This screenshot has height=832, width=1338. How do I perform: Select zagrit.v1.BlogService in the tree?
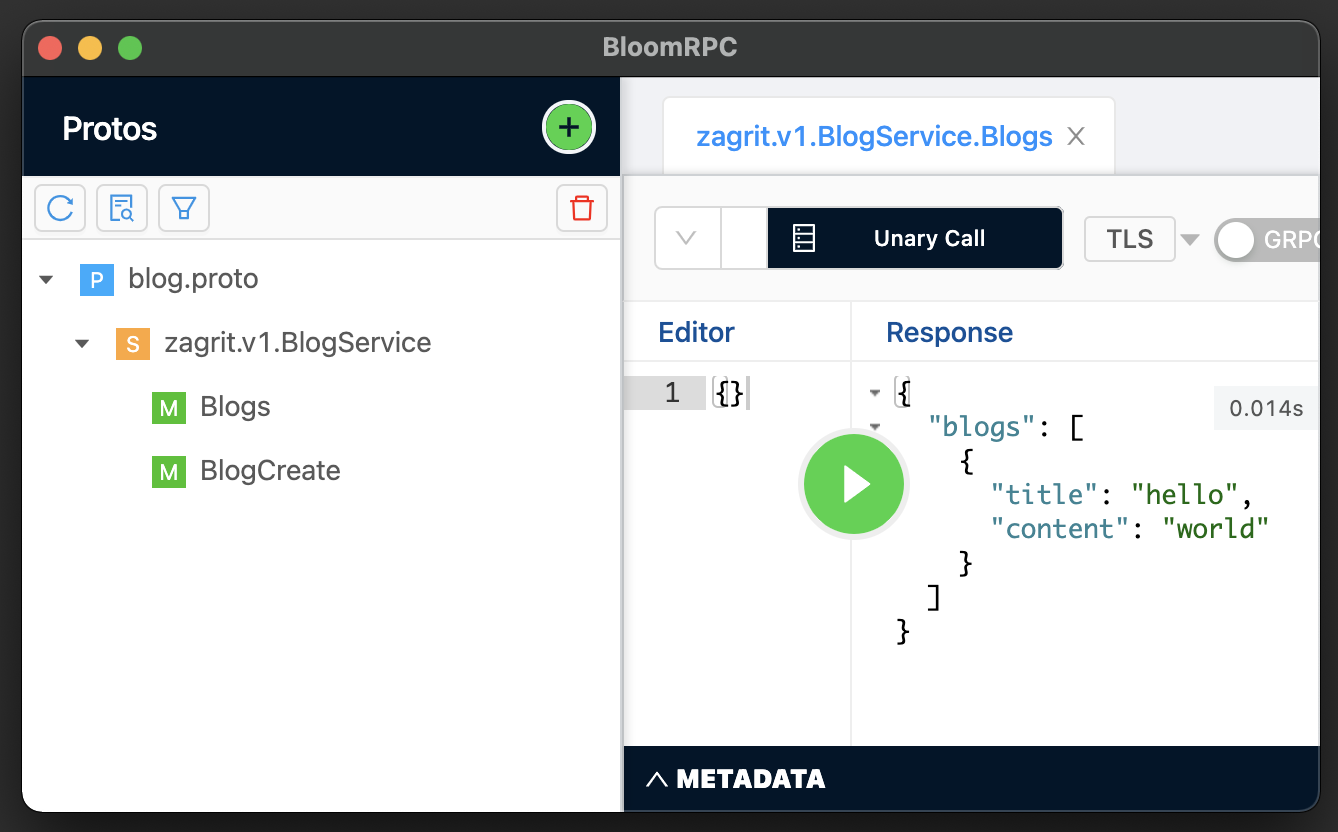298,343
